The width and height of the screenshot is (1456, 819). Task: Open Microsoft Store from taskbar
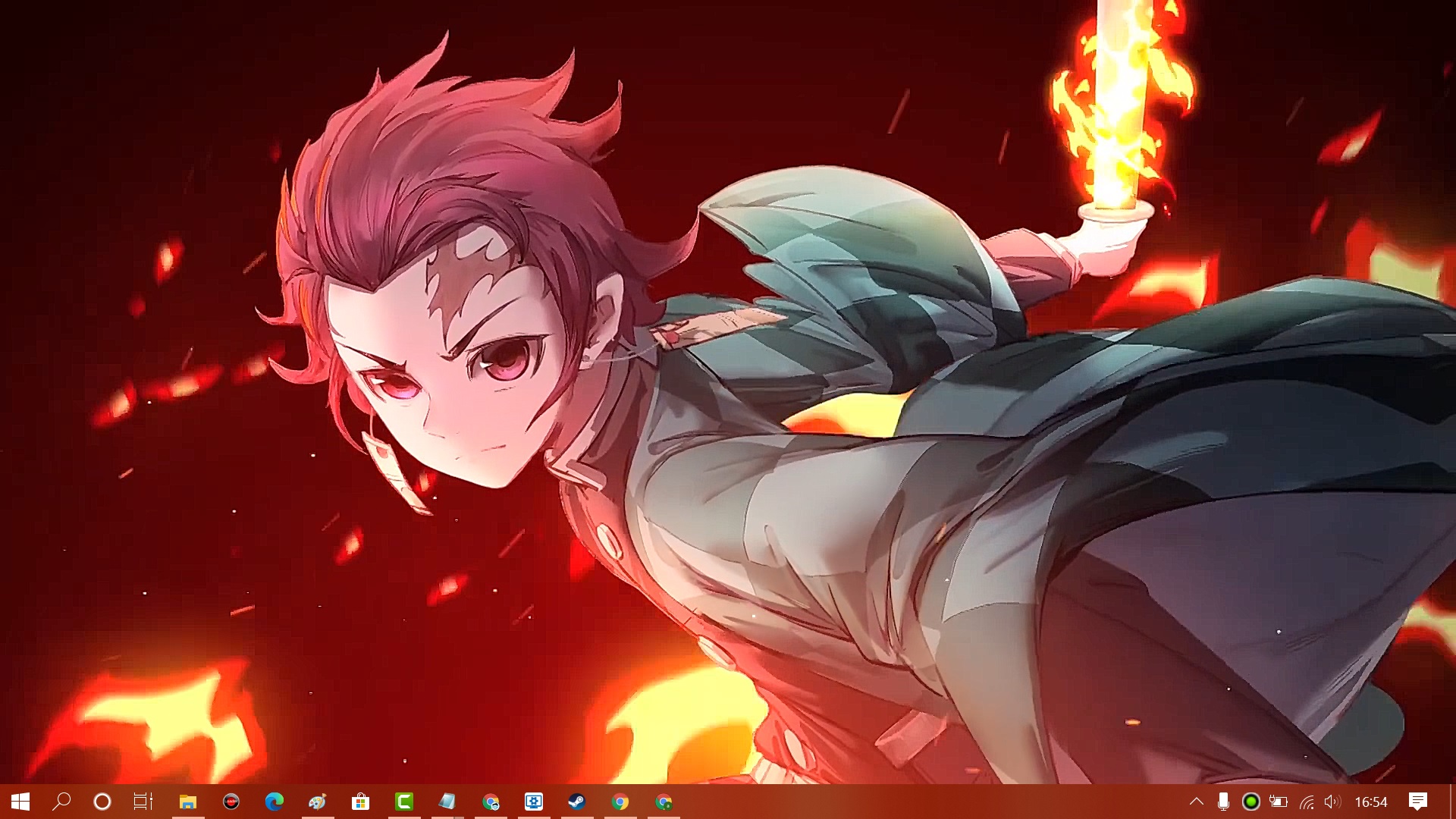tap(361, 802)
